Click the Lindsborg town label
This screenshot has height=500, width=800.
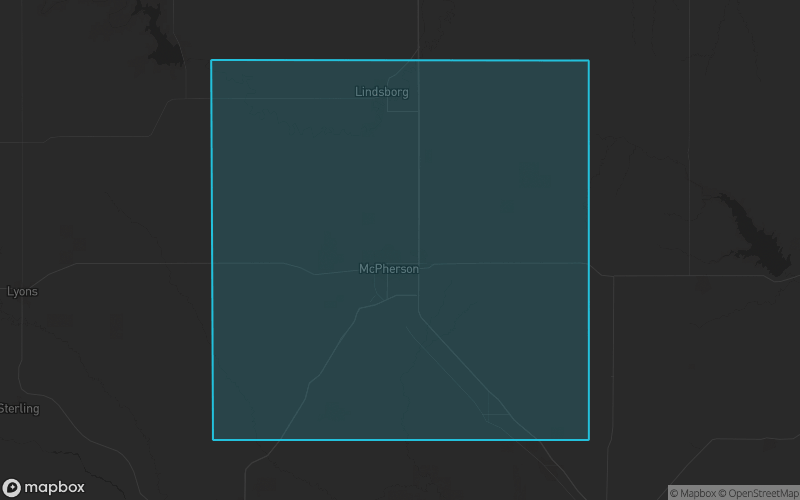[382, 92]
